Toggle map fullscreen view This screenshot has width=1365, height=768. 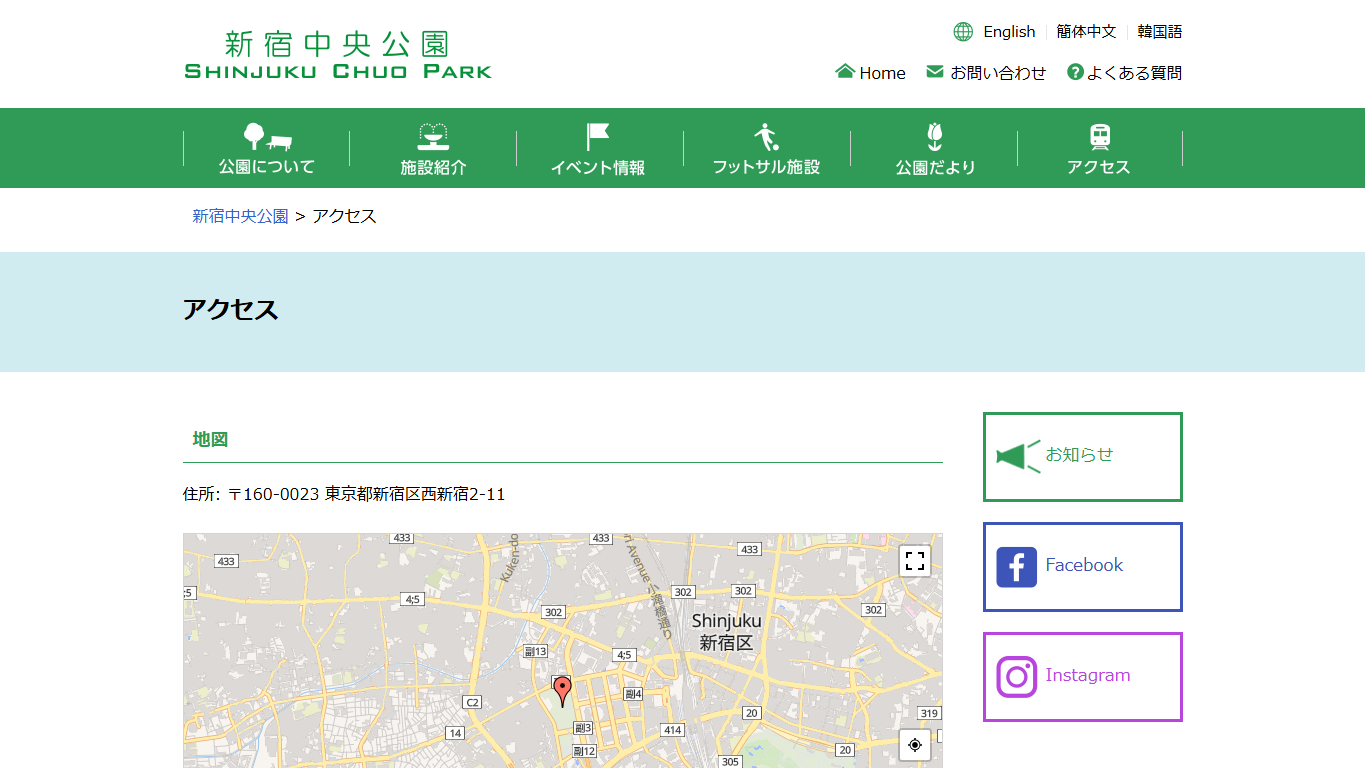pos(915,561)
